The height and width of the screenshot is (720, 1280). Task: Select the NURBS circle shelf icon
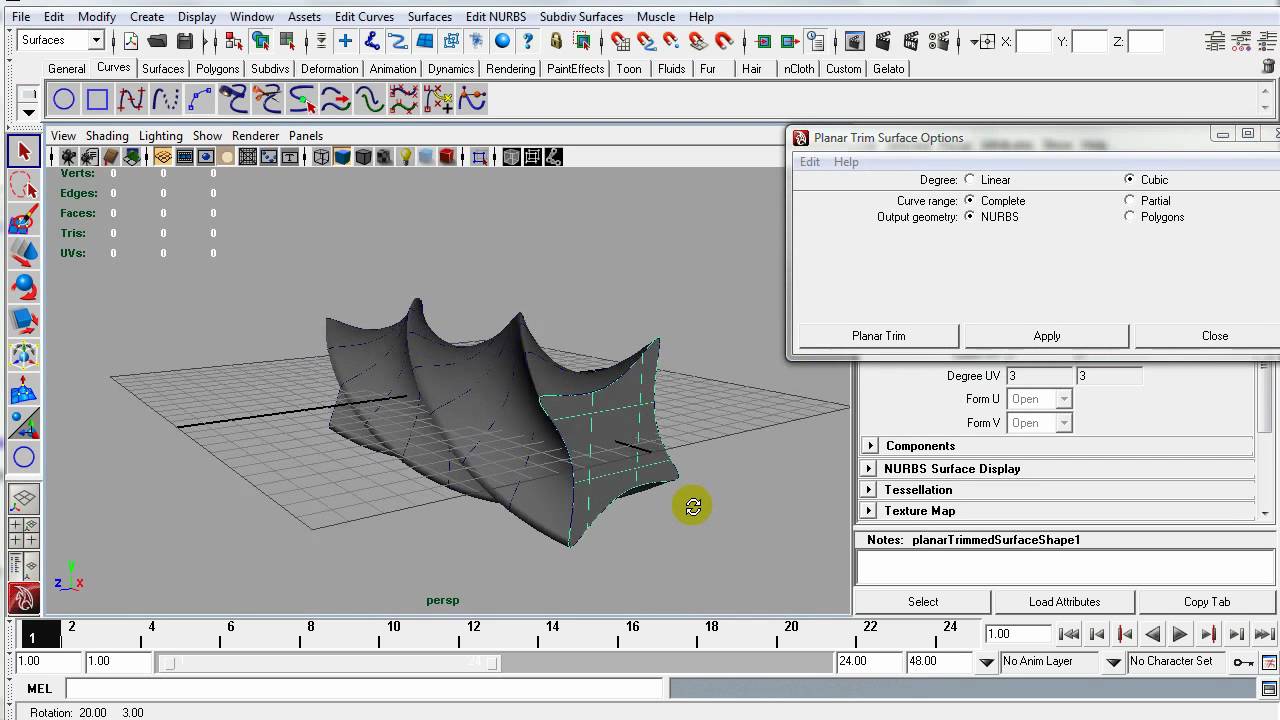pos(64,99)
